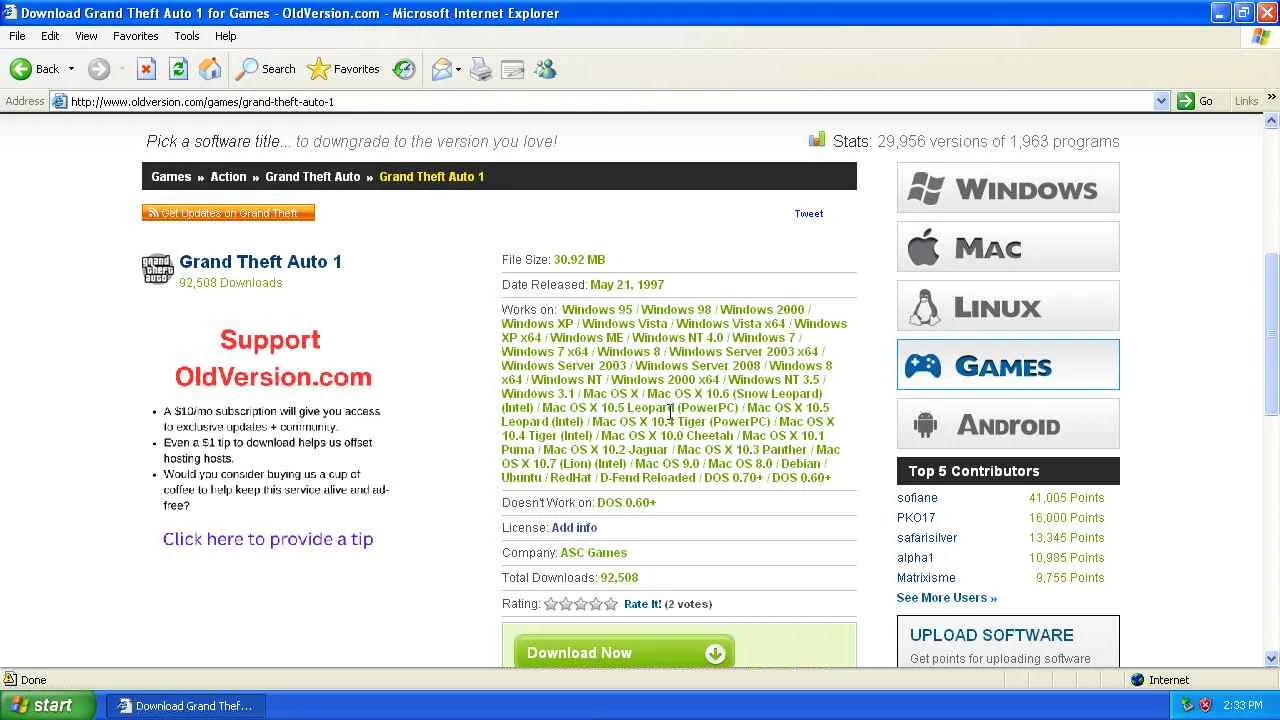Select the Games platform button

click(x=1008, y=365)
